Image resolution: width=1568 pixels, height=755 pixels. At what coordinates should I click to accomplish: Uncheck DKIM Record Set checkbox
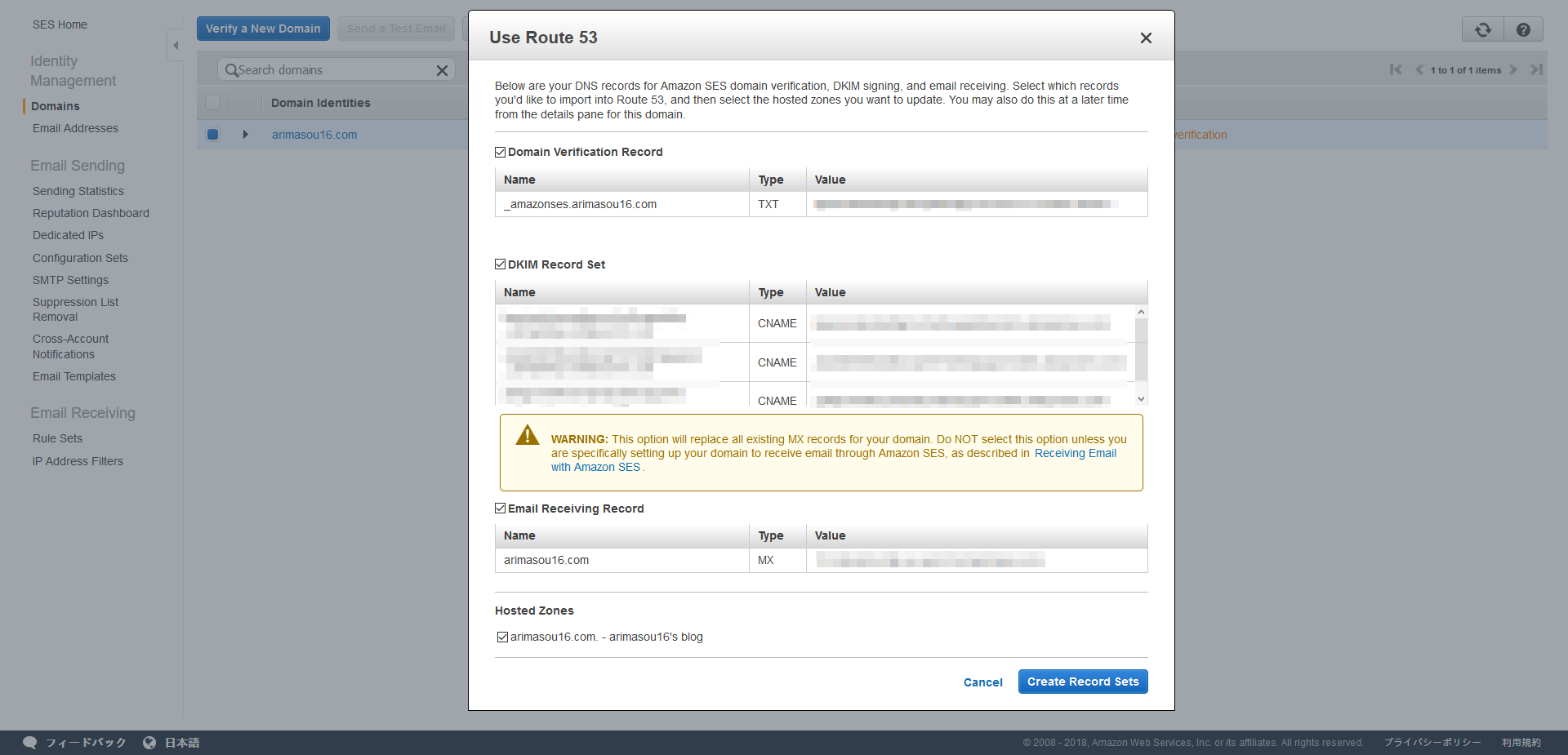pos(500,264)
